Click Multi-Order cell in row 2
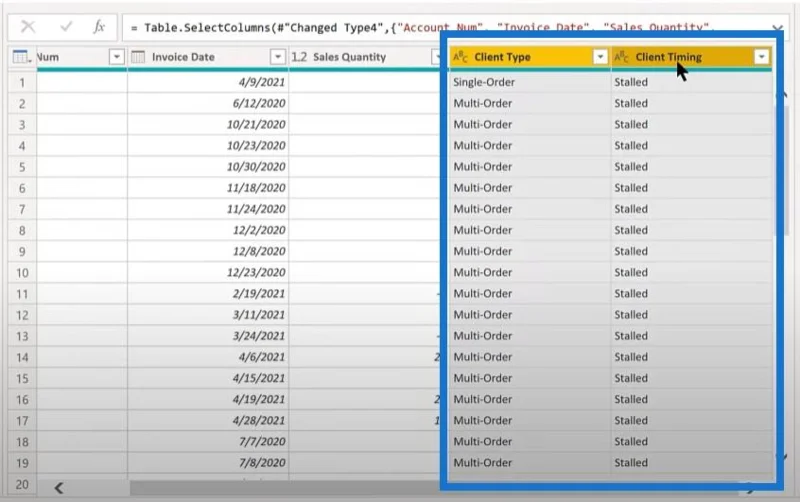 530,103
